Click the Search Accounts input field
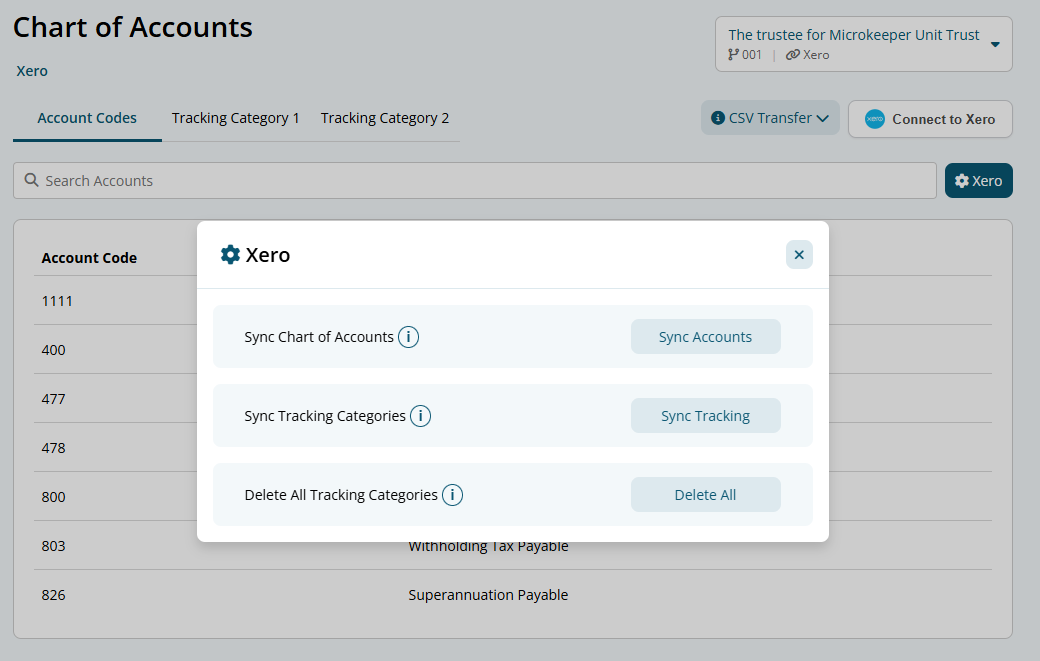This screenshot has width=1040, height=661. (480, 181)
